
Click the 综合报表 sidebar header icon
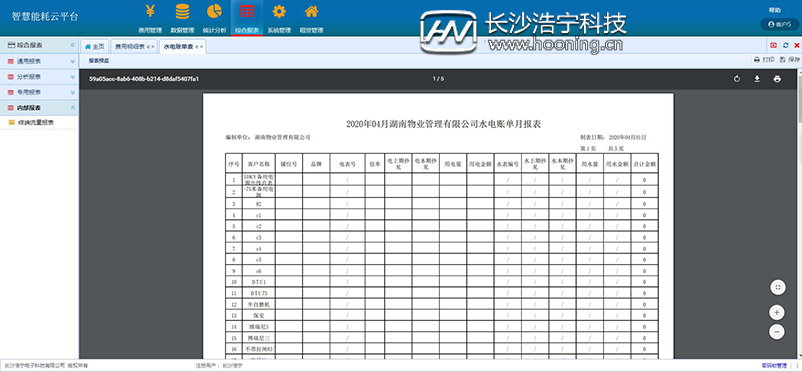click(11, 45)
